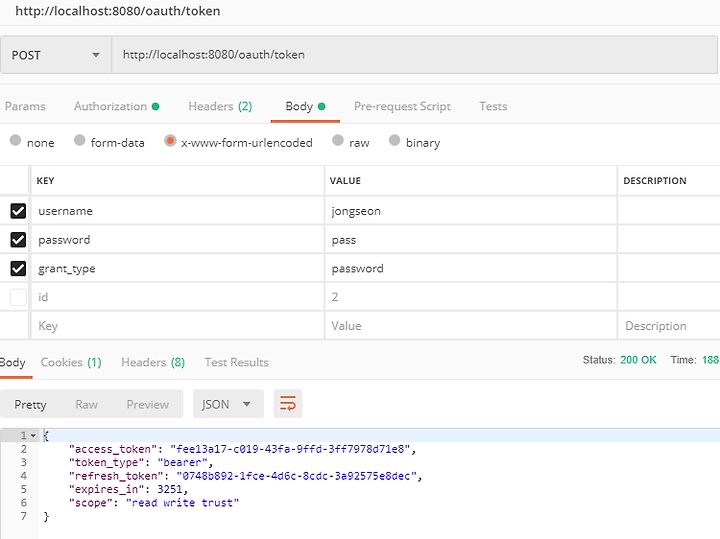
Task: Click the request URL input field
Action: point(415,55)
